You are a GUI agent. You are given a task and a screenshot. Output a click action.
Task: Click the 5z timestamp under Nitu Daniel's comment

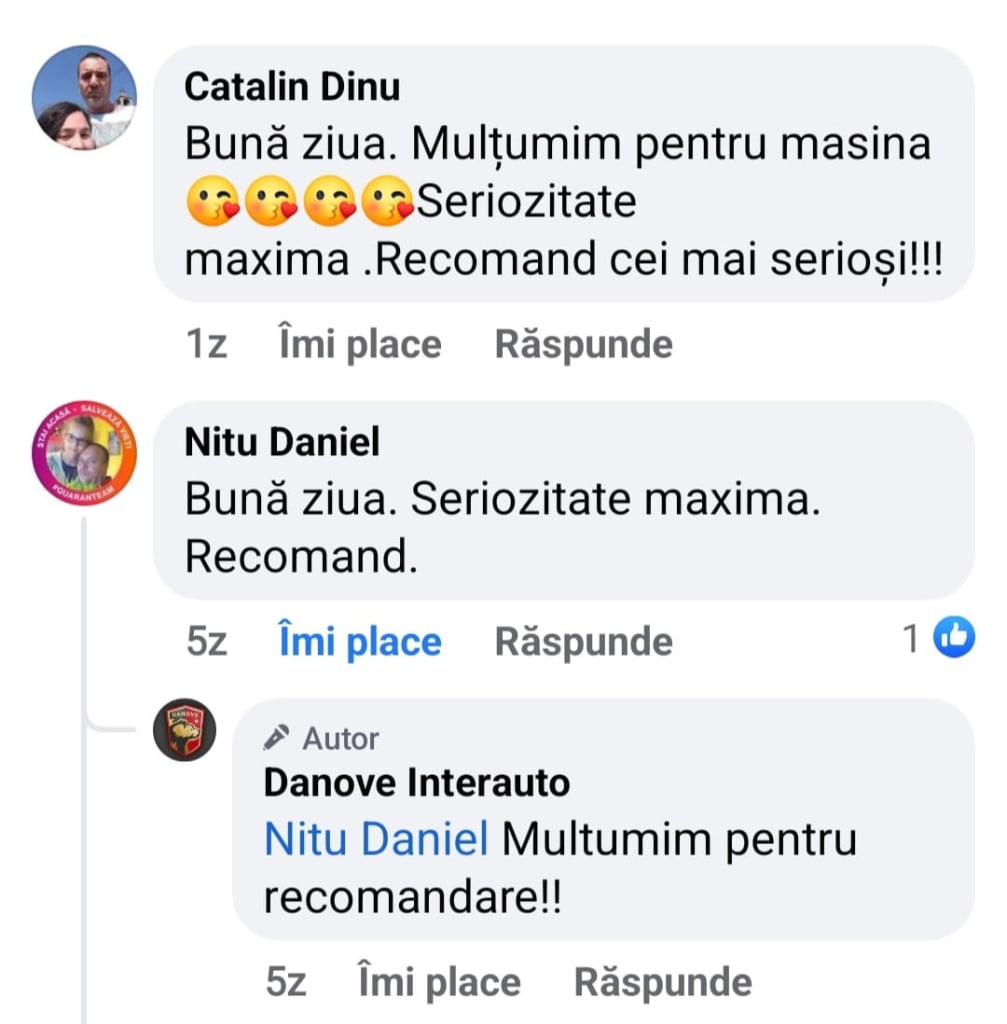pyautogui.click(x=206, y=642)
